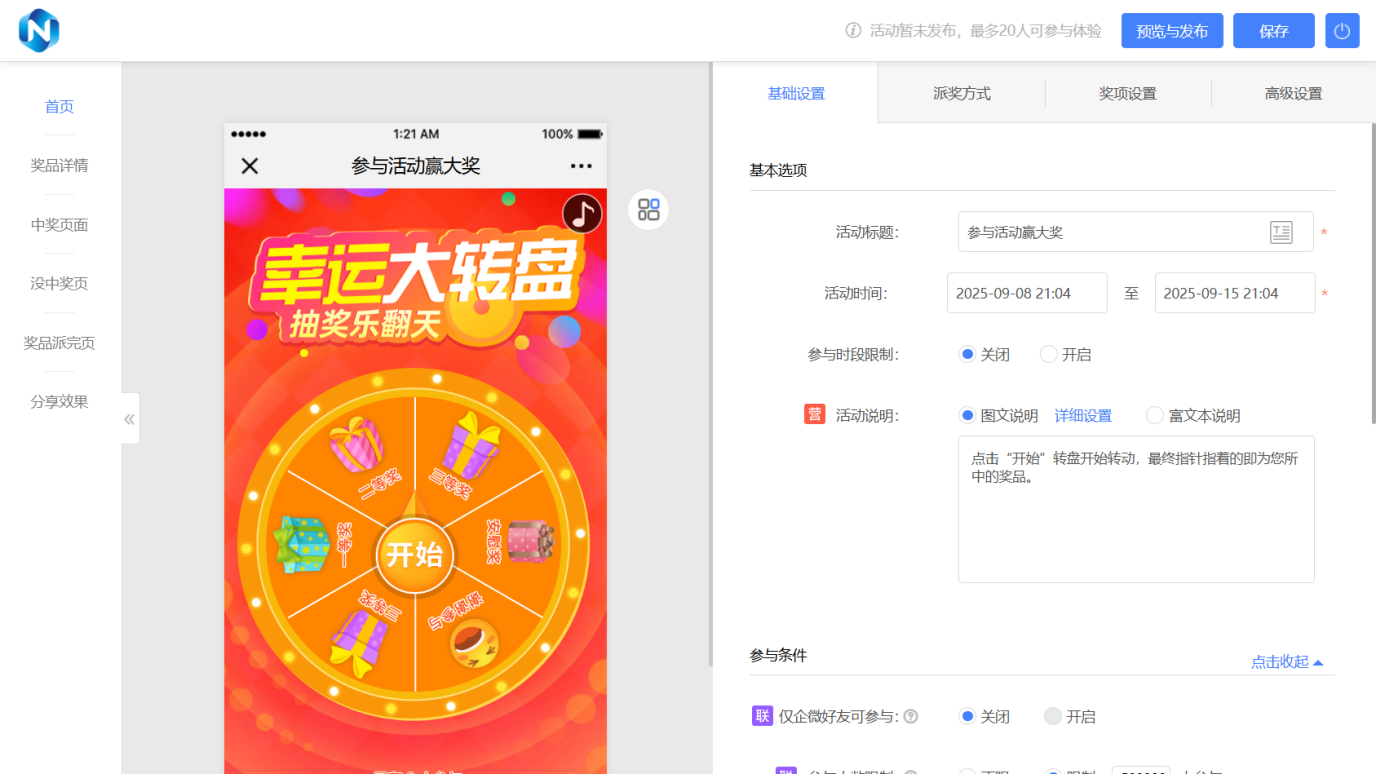
Task: Select the 富文本说明 radio option
Action: click(1156, 415)
